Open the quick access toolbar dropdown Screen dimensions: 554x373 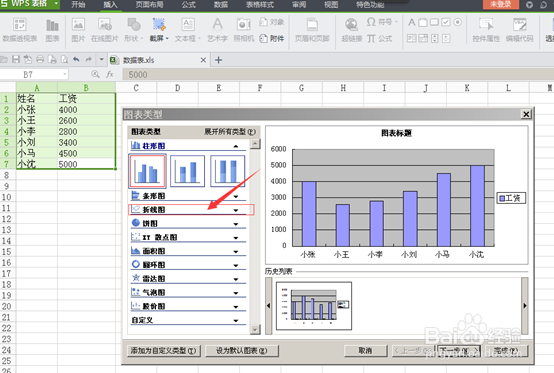(101, 59)
